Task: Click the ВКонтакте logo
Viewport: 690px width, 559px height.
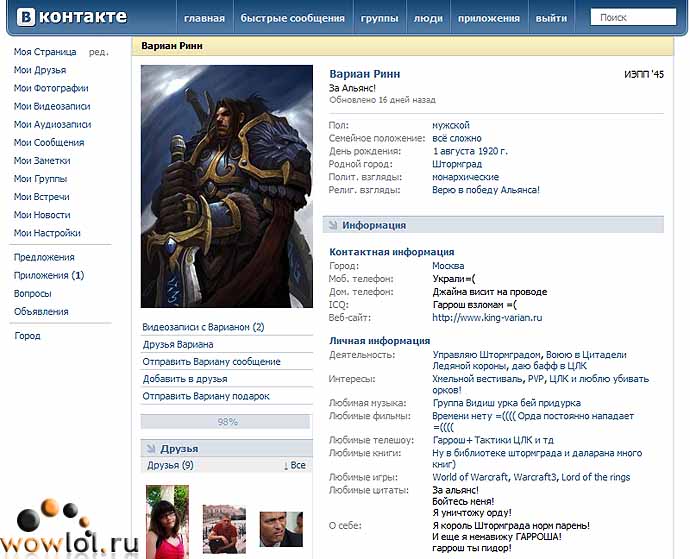Action: coord(72,17)
